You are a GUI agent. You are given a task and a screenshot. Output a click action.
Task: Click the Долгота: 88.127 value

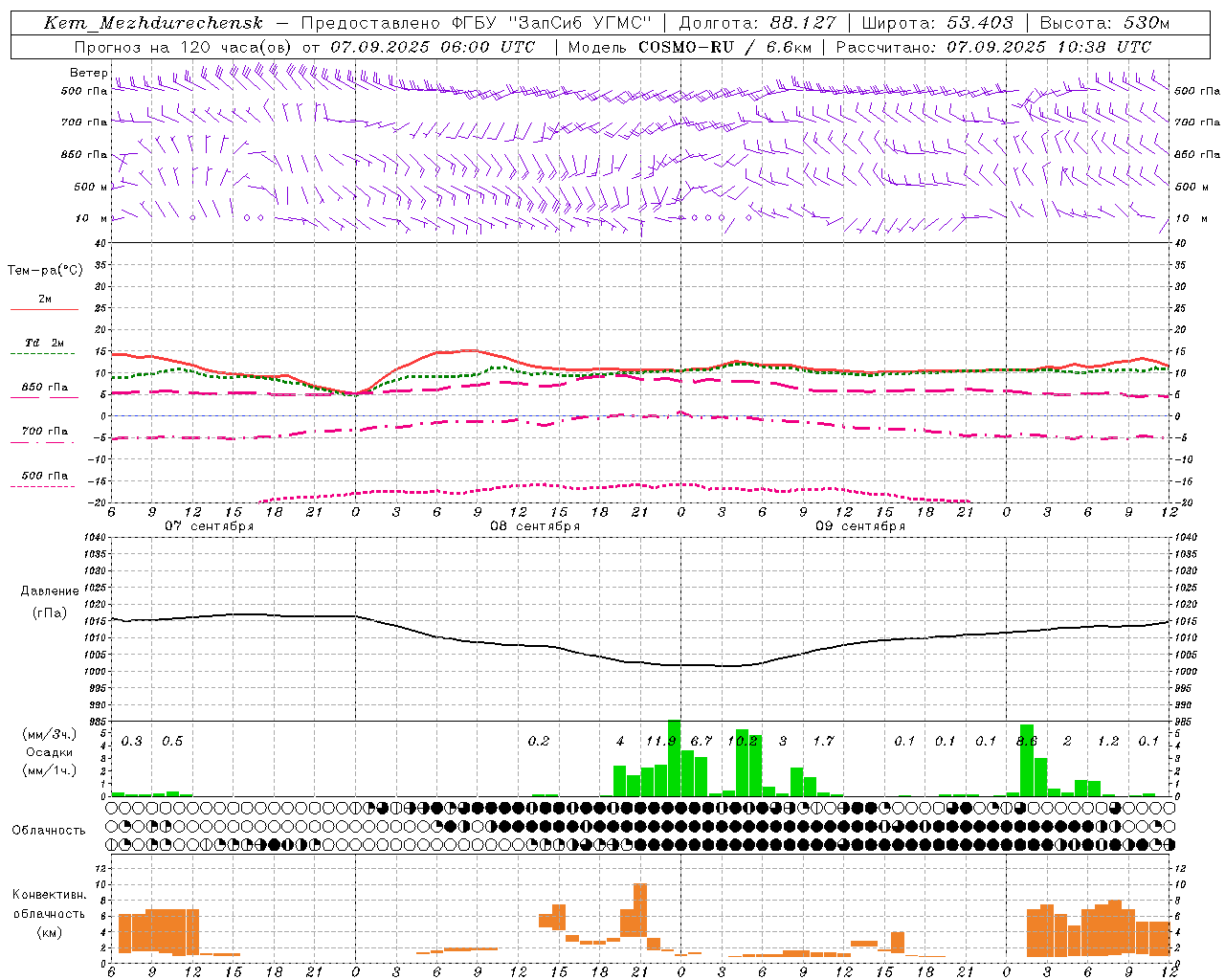758,23
